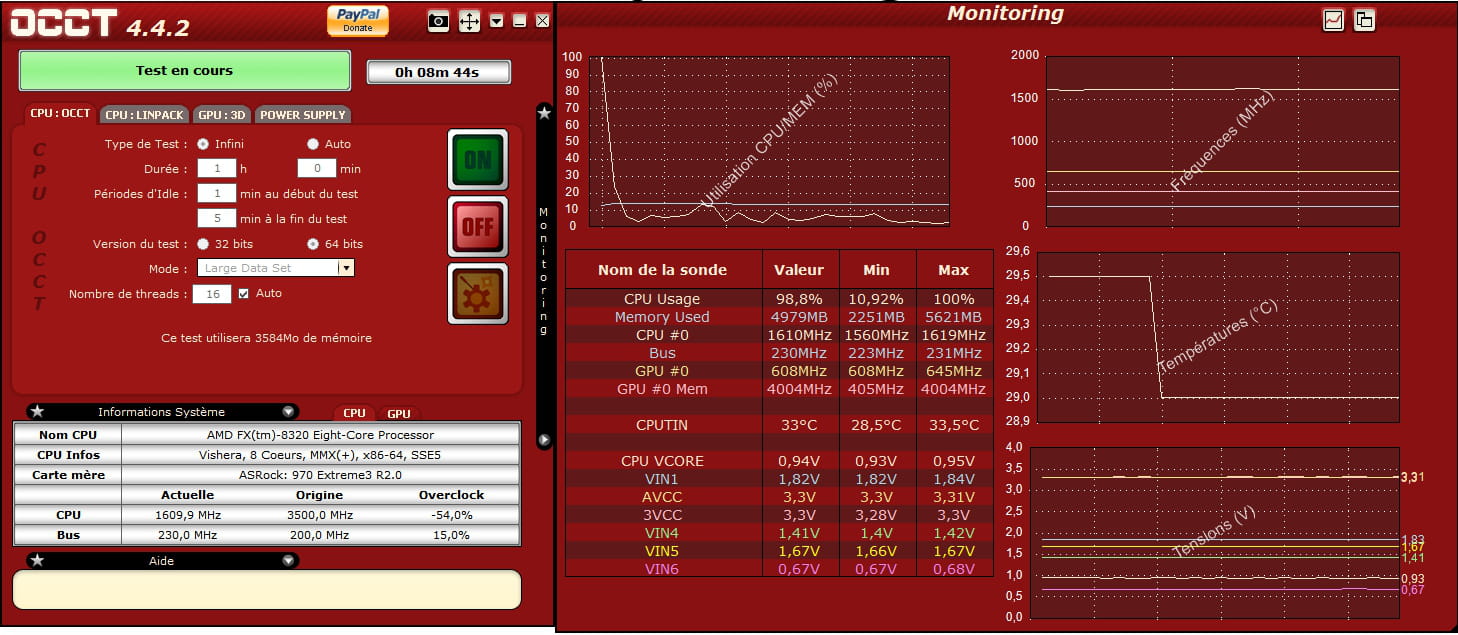Click the star icon beside Informations Système
Screen dimensions: 1458x635
click(37, 412)
